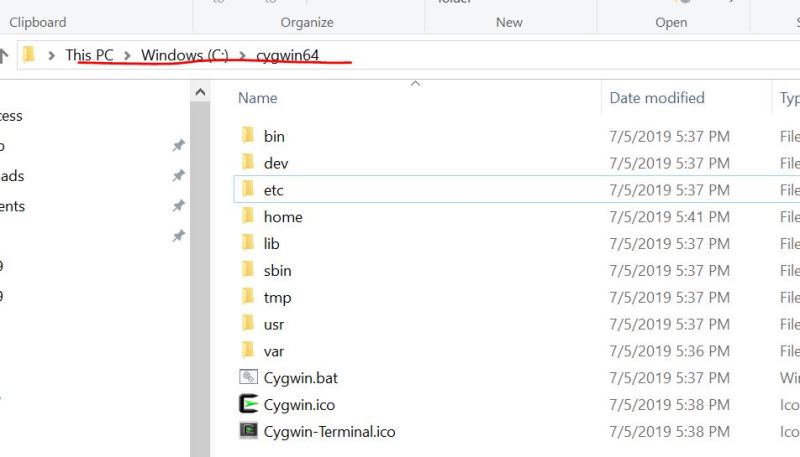This screenshot has height=457, width=800.
Task: Expand chevron before This PC in path
Action: (51, 55)
